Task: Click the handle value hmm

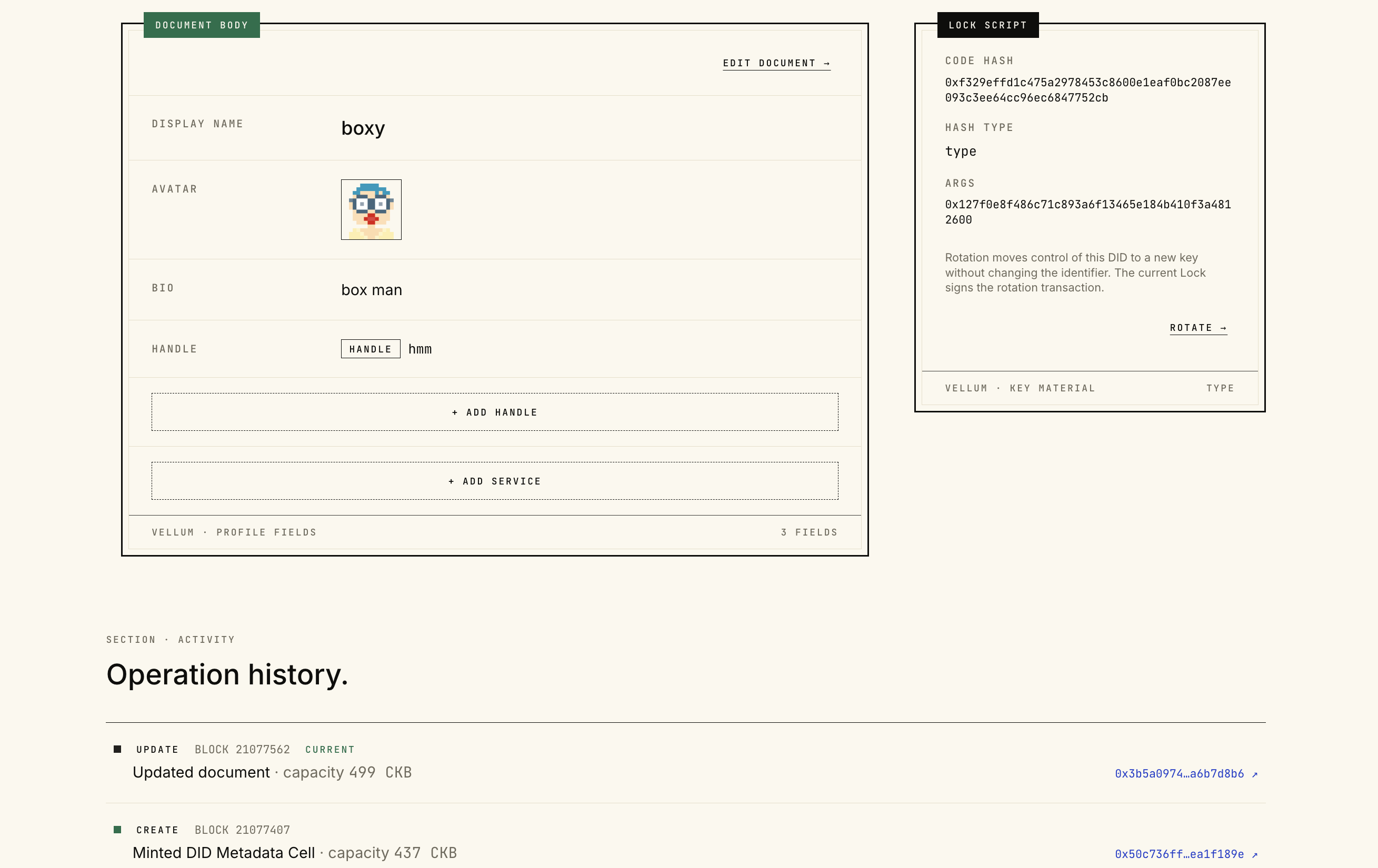Action: [420, 349]
